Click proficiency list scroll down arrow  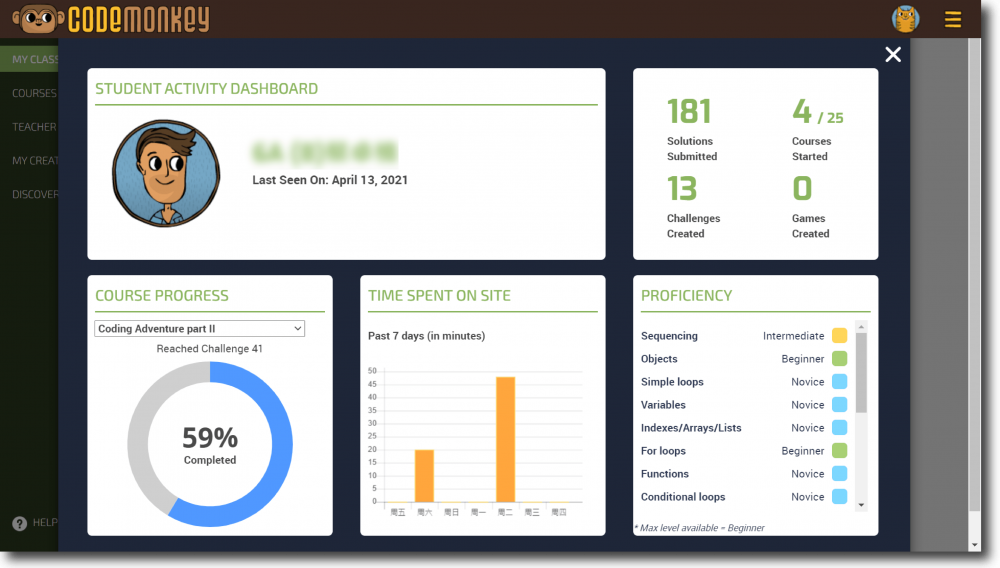[x=862, y=505]
